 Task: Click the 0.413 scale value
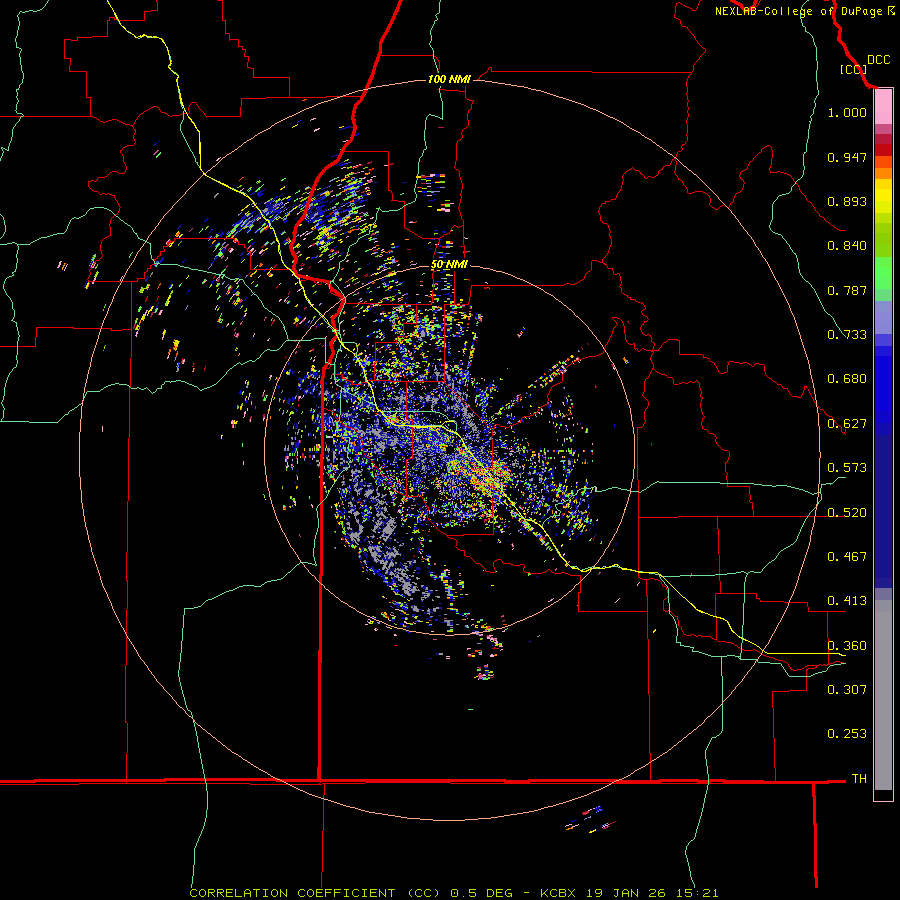point(847,601)
